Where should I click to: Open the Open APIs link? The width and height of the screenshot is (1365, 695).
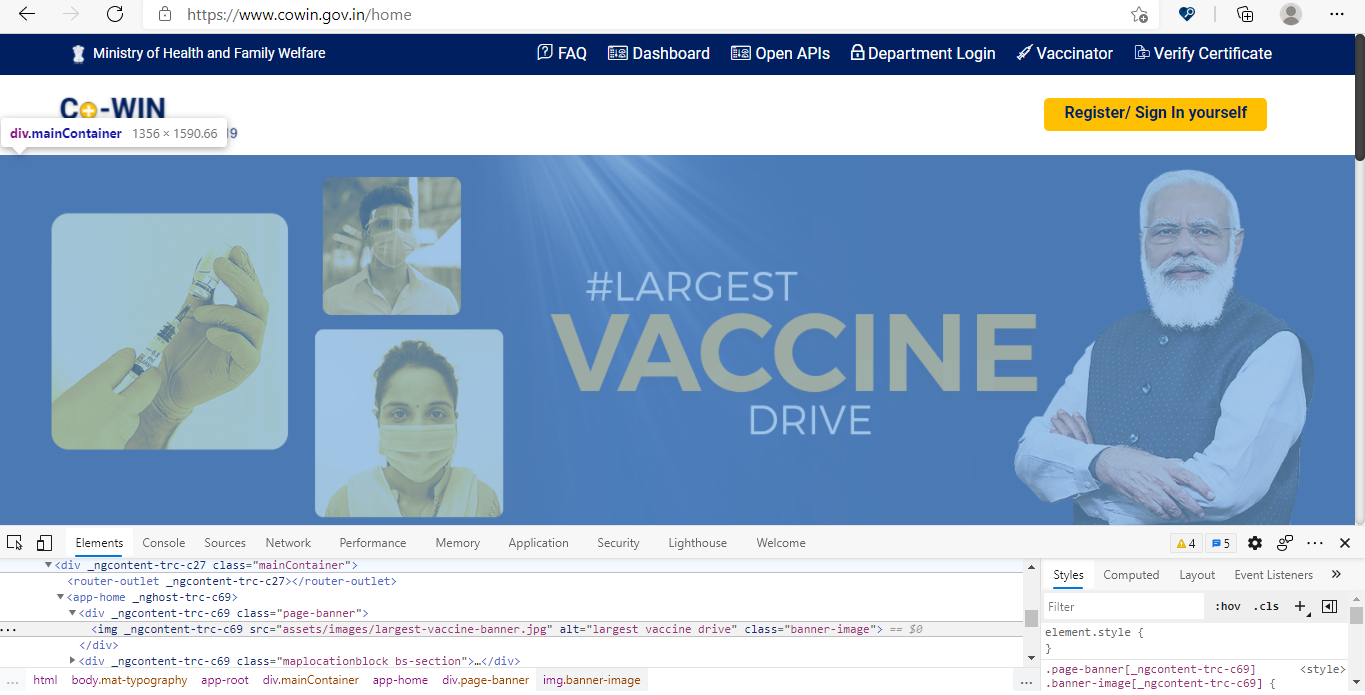click(780, 53)
